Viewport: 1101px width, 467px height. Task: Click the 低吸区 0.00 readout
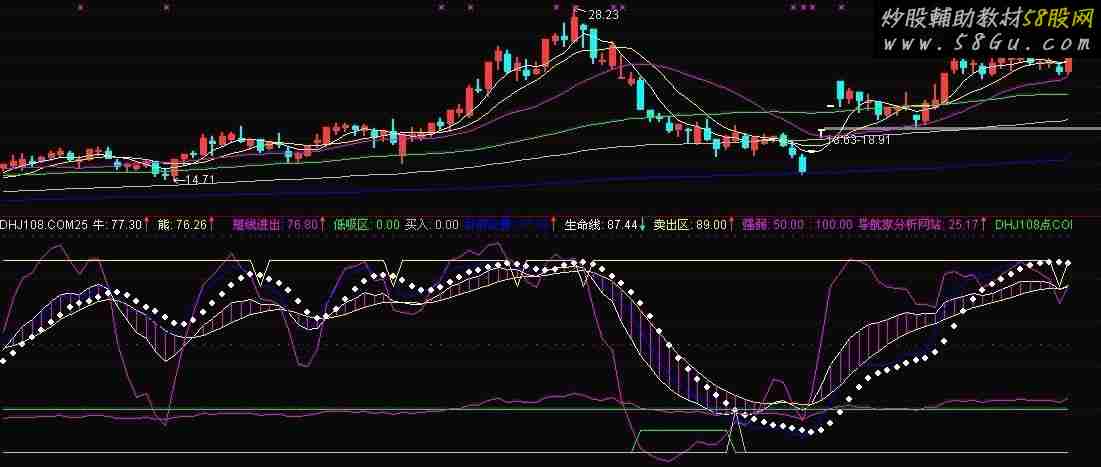(367, 225)
